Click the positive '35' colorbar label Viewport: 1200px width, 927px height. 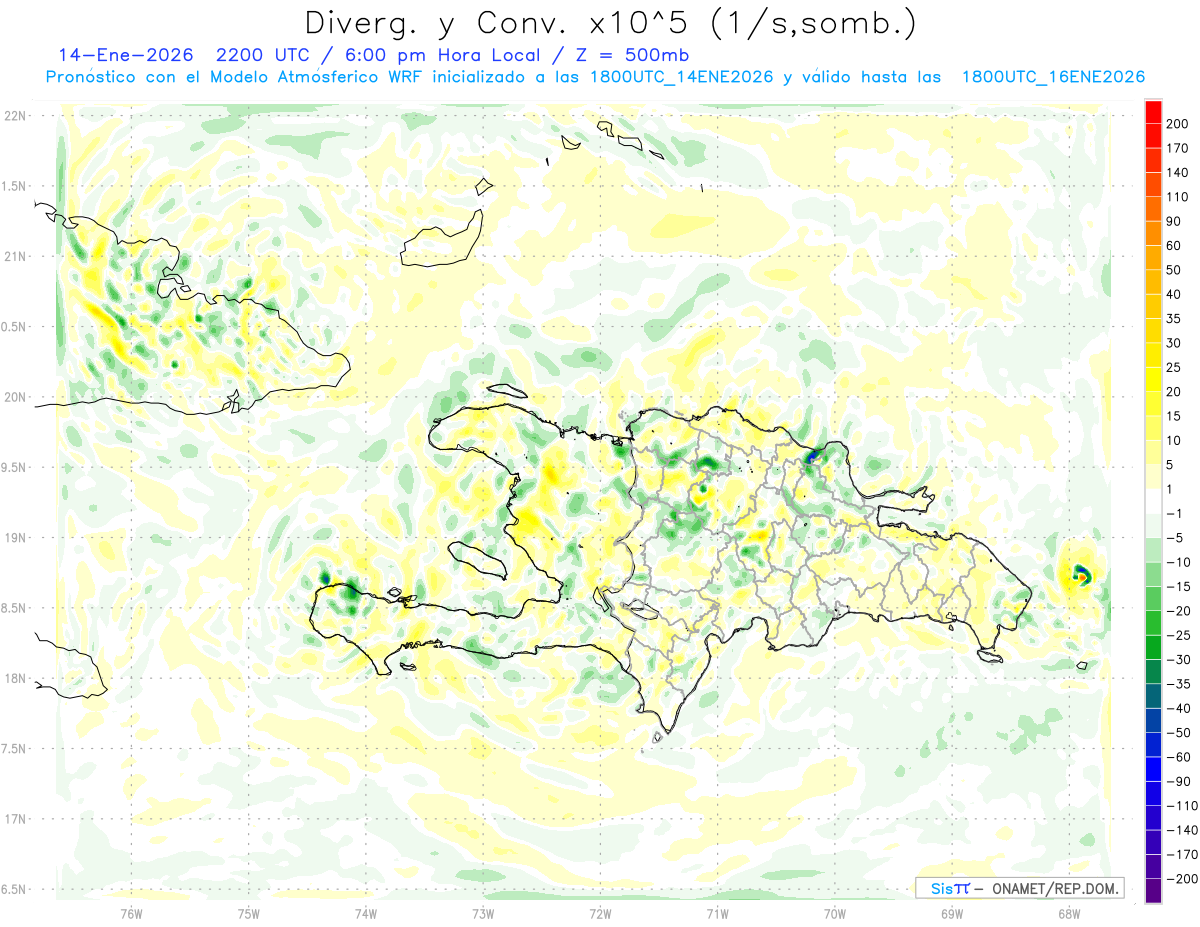click(x=1175, y=319)
